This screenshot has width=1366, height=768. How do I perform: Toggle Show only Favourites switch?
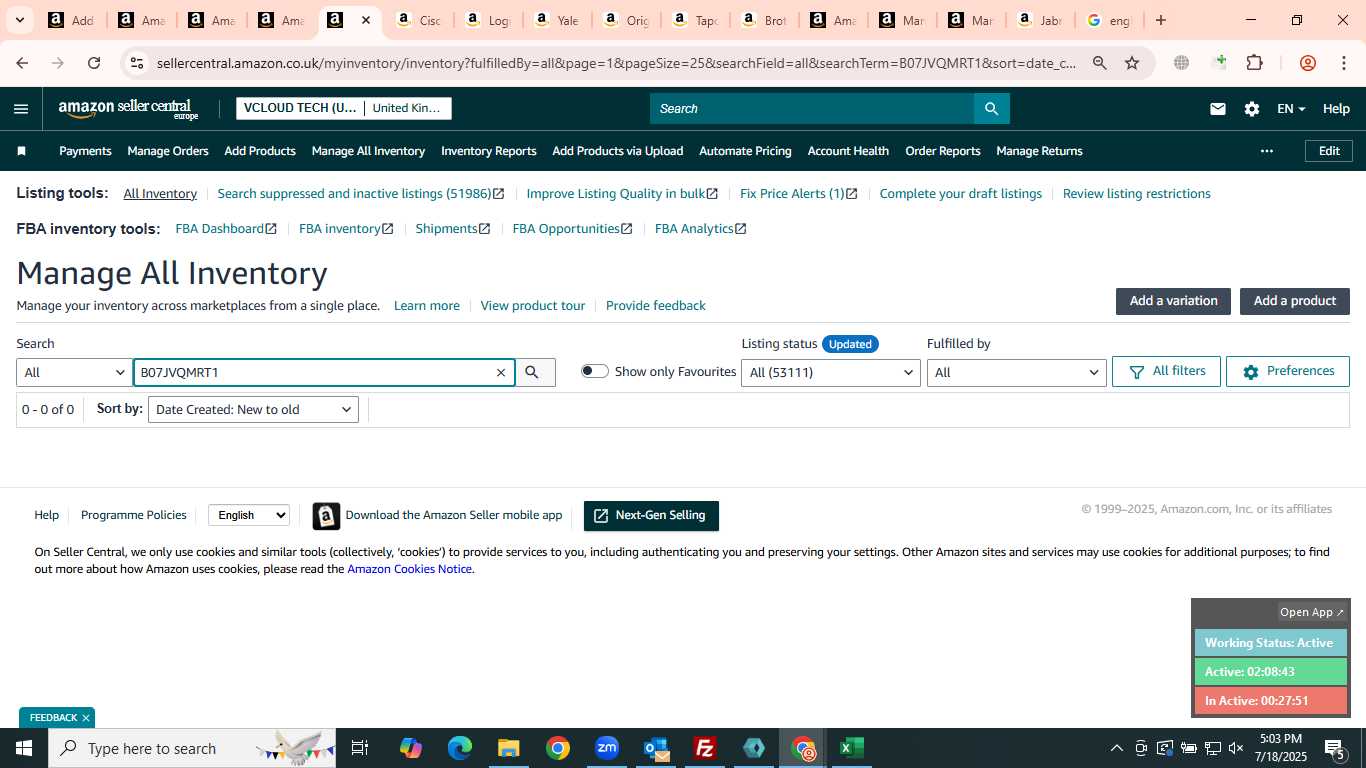(x=595, y=371)
